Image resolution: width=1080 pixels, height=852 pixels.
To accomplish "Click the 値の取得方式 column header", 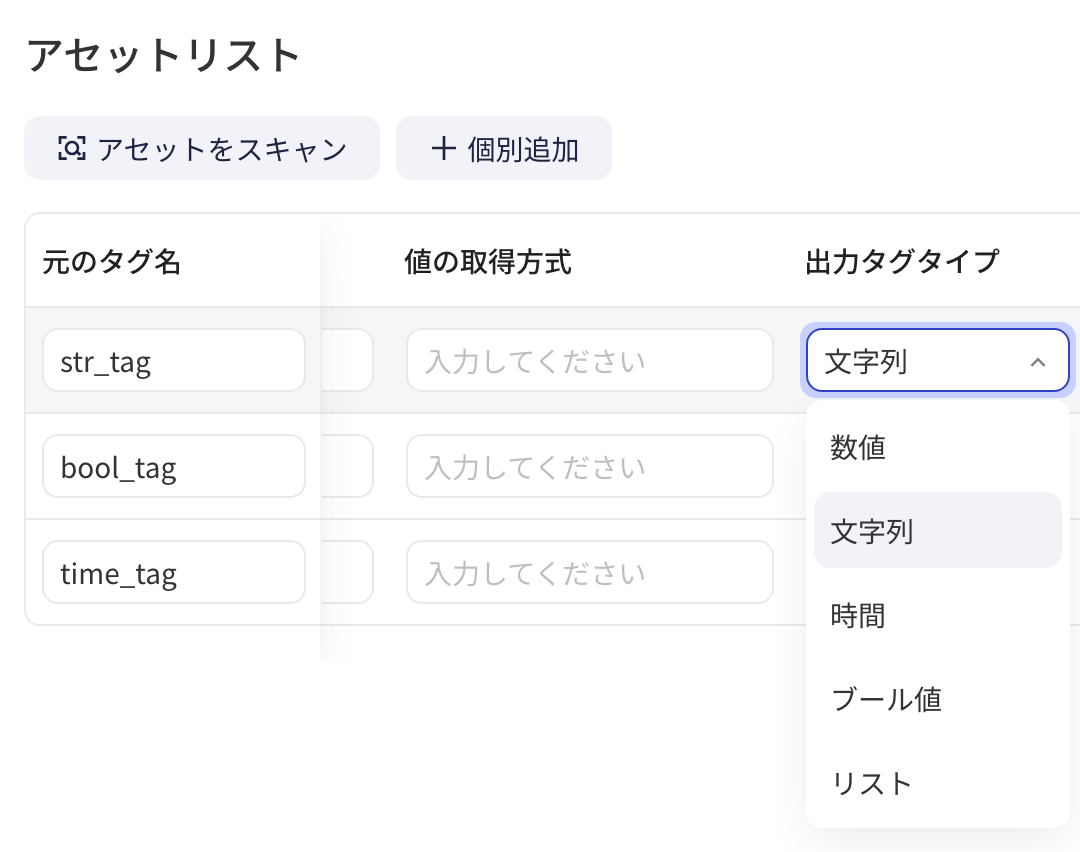I will click(x=488, y=262).
